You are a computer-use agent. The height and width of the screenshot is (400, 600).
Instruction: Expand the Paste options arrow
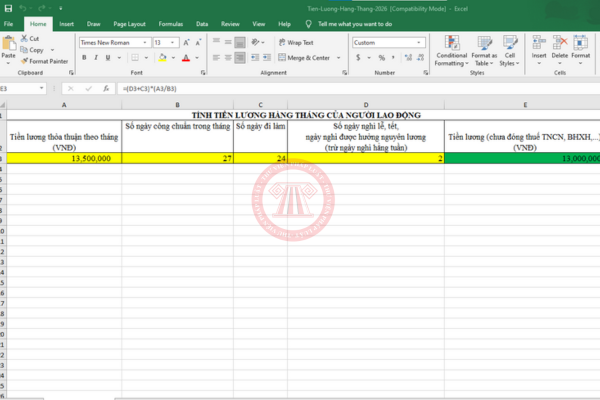[8, 63]
